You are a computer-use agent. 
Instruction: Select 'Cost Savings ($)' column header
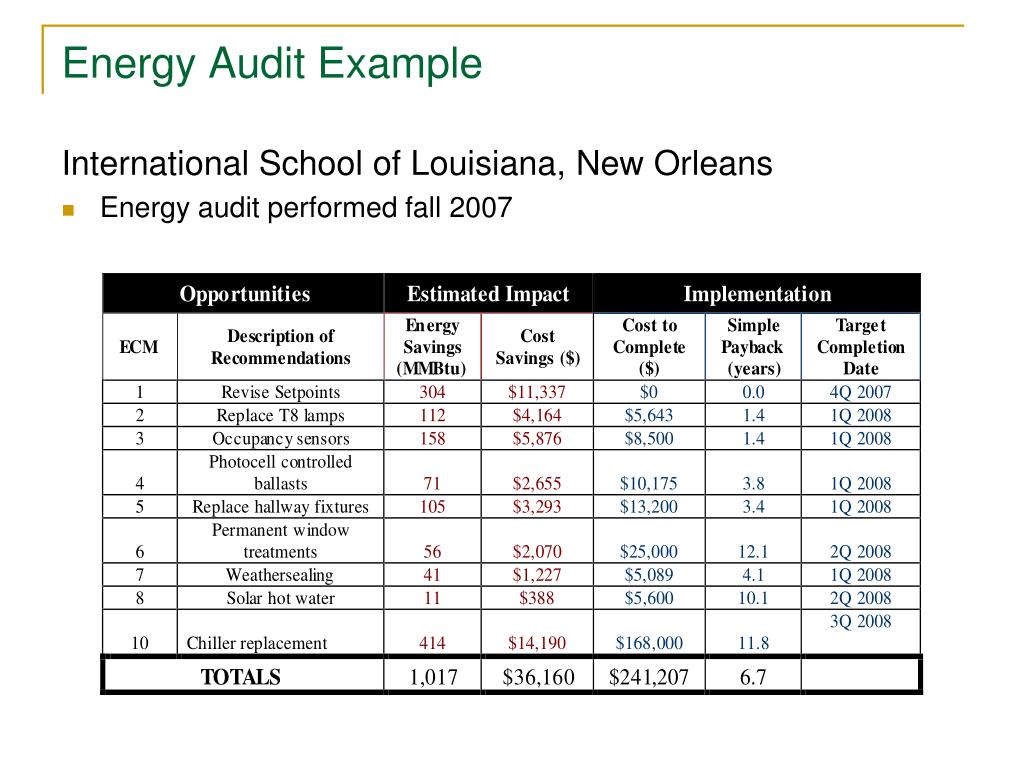pyautogui.click(x=537, y=347)
